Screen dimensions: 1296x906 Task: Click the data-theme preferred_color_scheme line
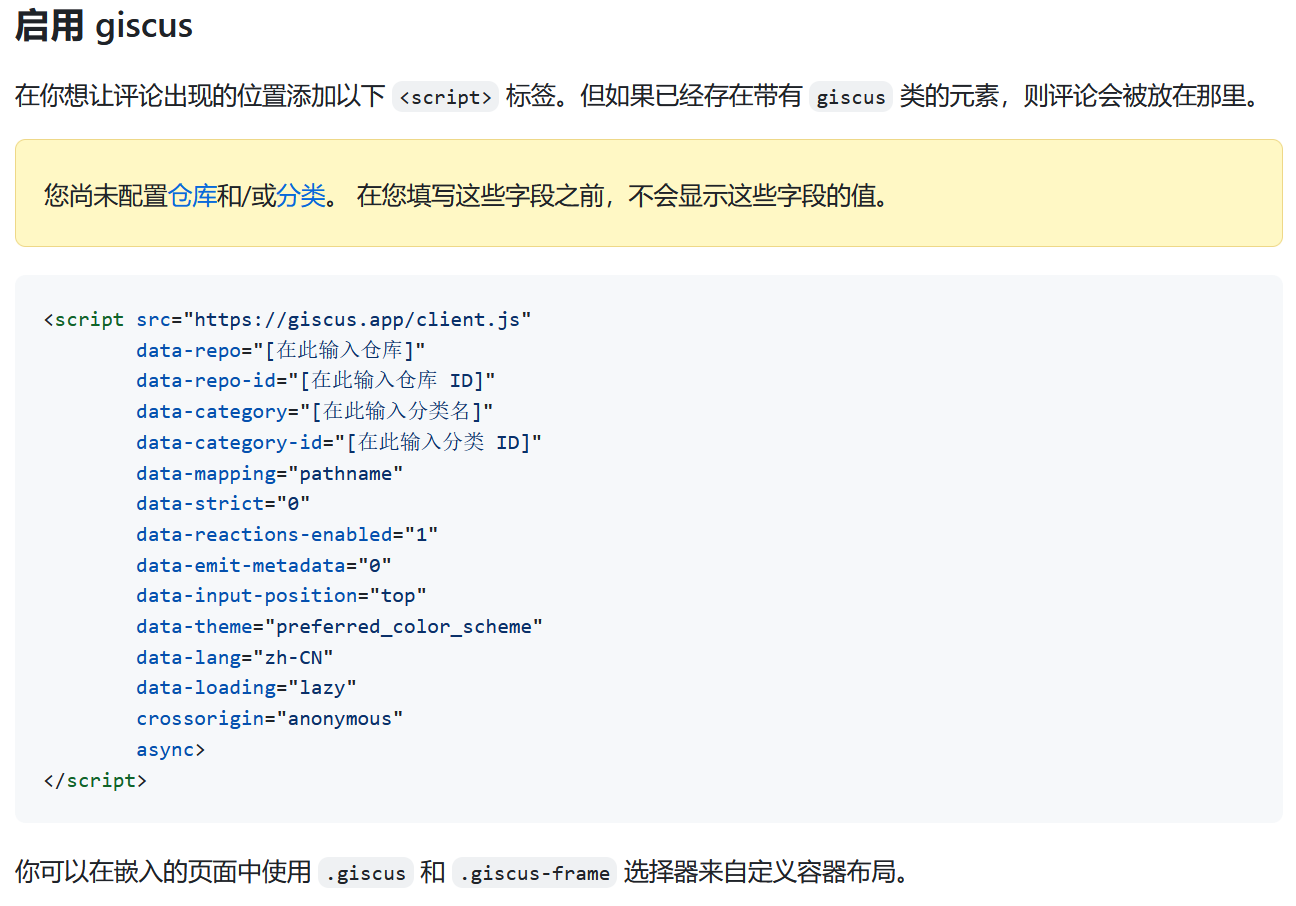(x=340, y=626)
